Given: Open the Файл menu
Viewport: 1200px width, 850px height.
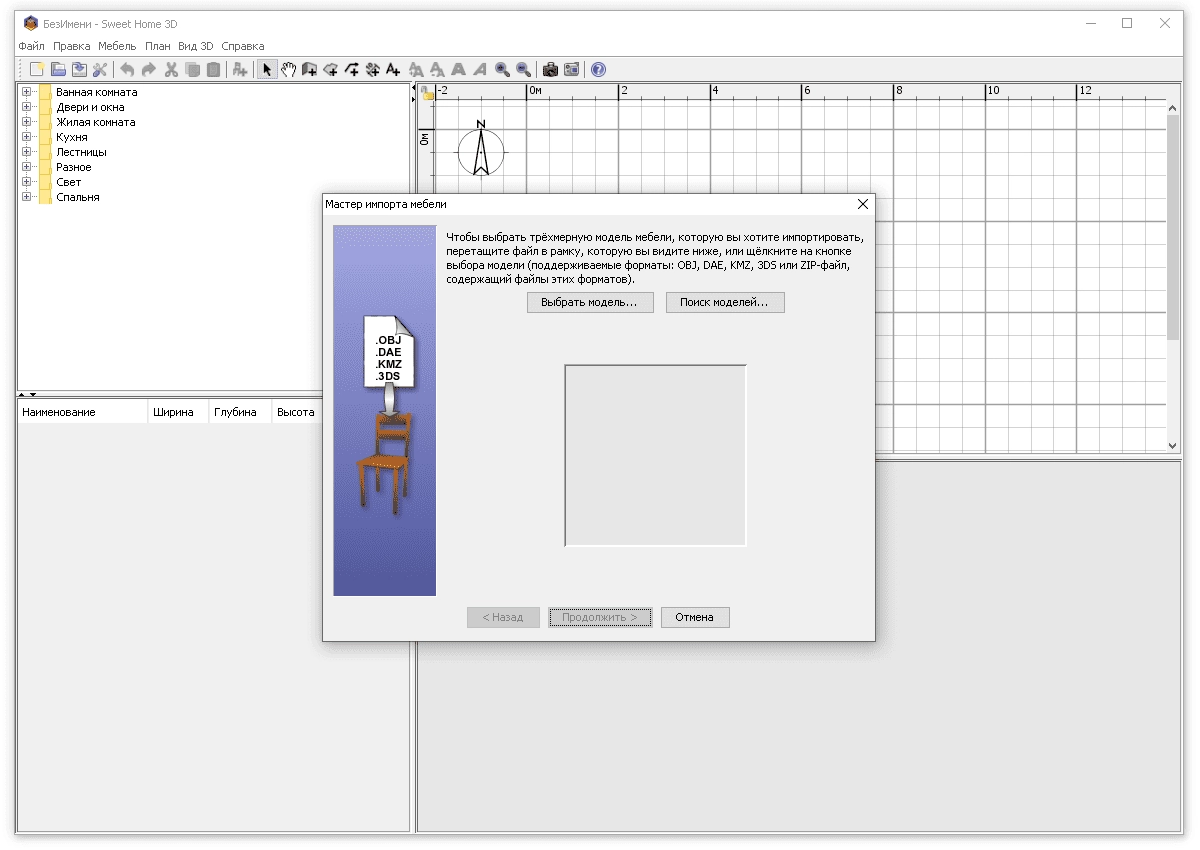Looking at the screenshot, I should 31,46.
